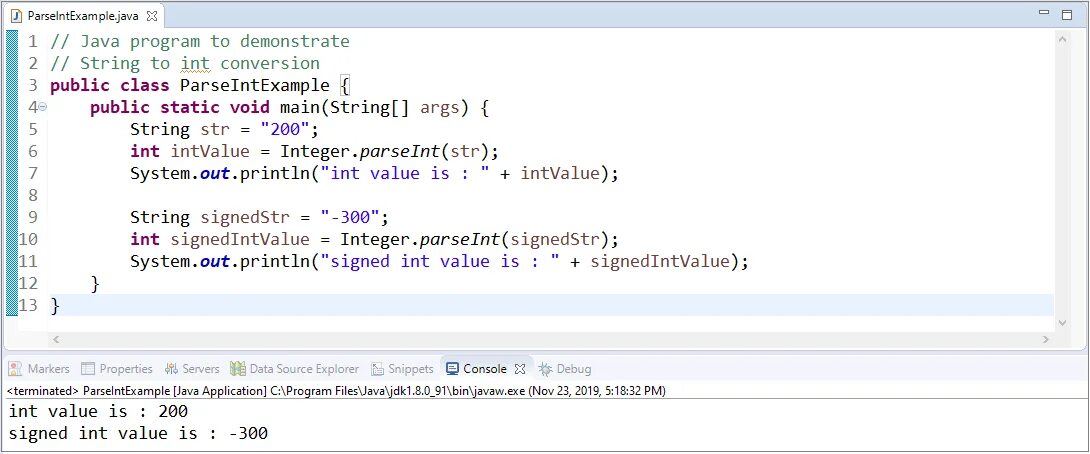Click line number 13 in gutter
1090x454 pixels.
tap(28, 305)
